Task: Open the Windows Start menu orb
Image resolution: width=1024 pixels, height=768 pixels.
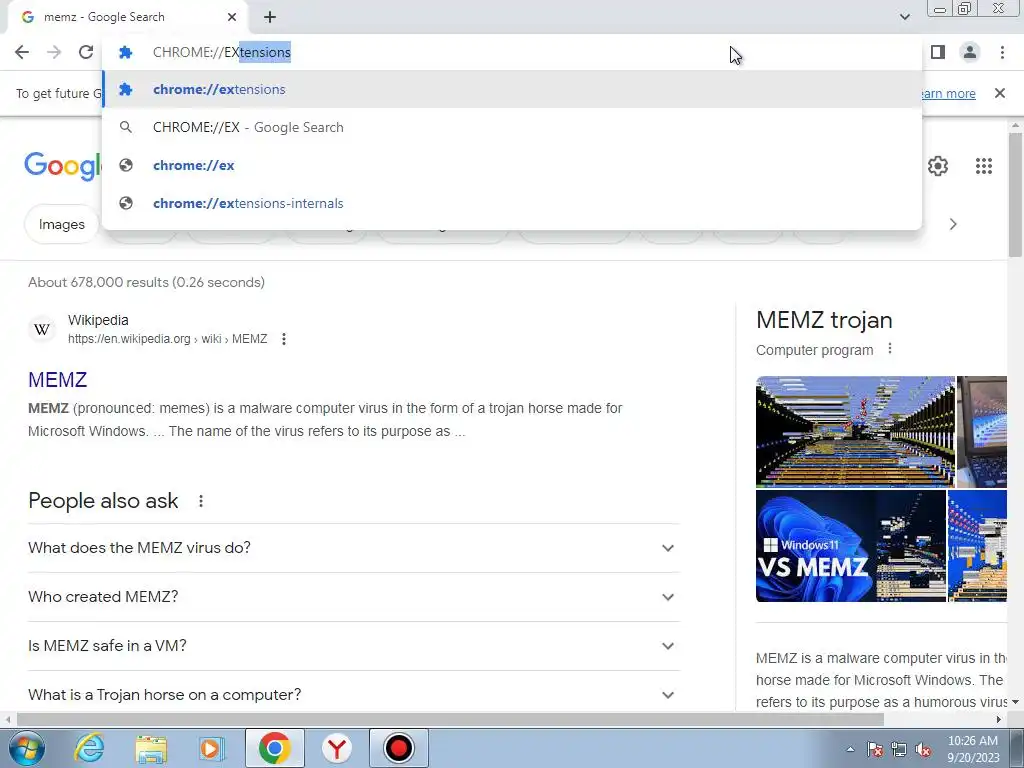Action: [x=27, y=748]
